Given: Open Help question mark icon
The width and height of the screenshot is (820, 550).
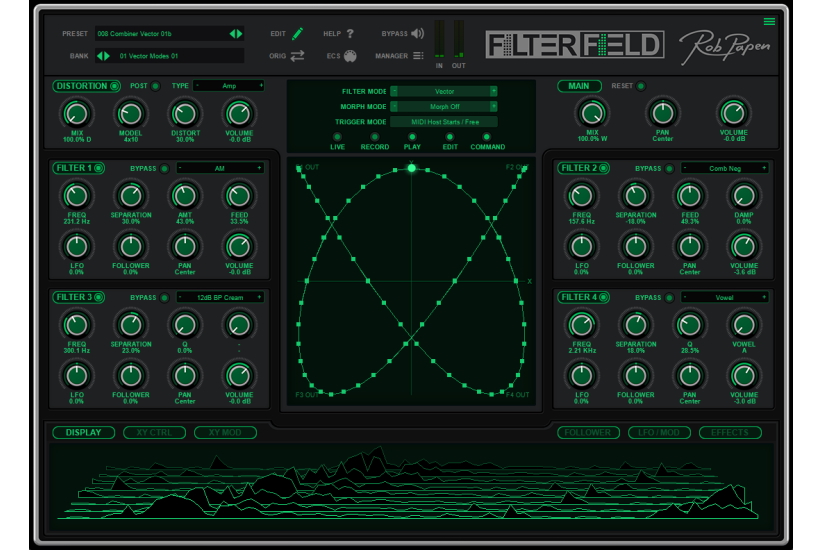Looking at the screenshot, I should click(x=350, y=33).
